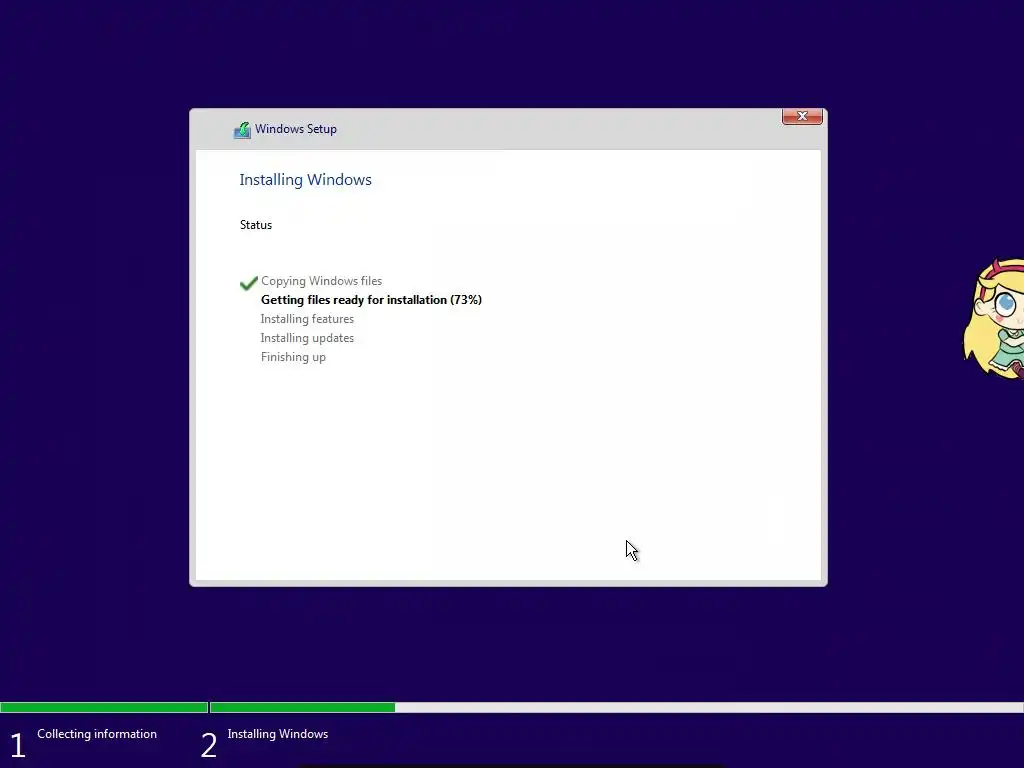Image resolution: width=1024 pixels, height=768 pixels.
Task: Click the large number 1 stage indicator
Action: [18, 745]
